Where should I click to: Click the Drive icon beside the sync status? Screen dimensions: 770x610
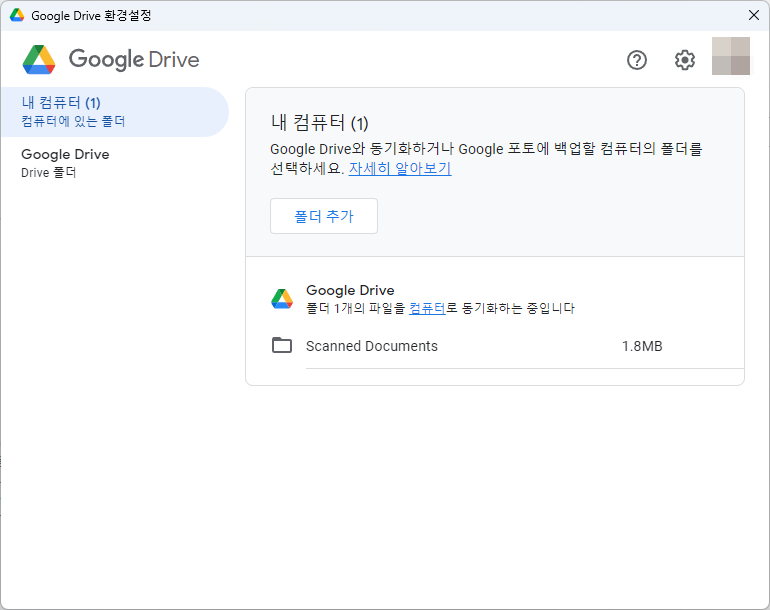point(282,299)
